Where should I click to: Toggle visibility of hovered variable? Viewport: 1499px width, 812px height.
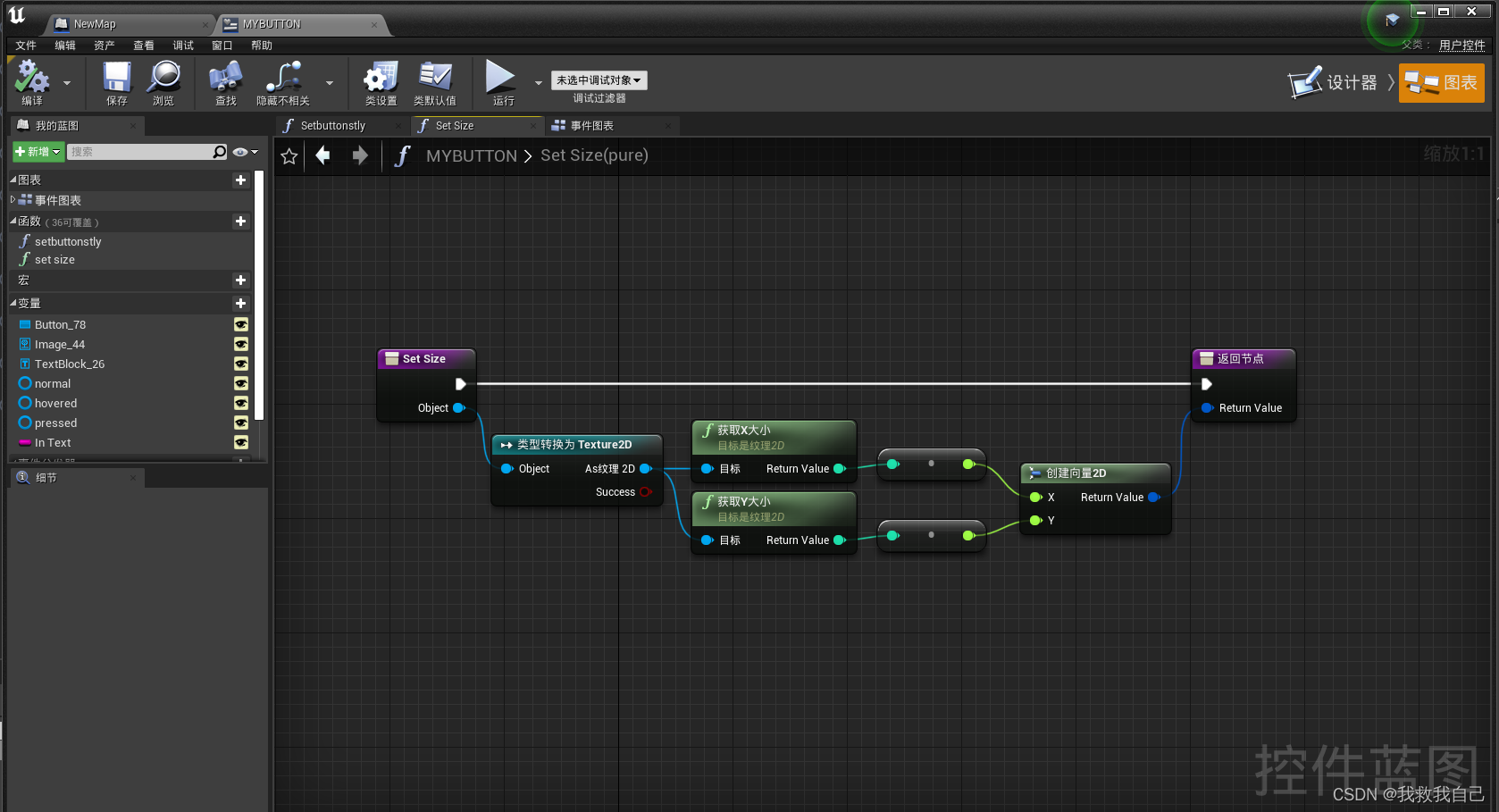240,403
